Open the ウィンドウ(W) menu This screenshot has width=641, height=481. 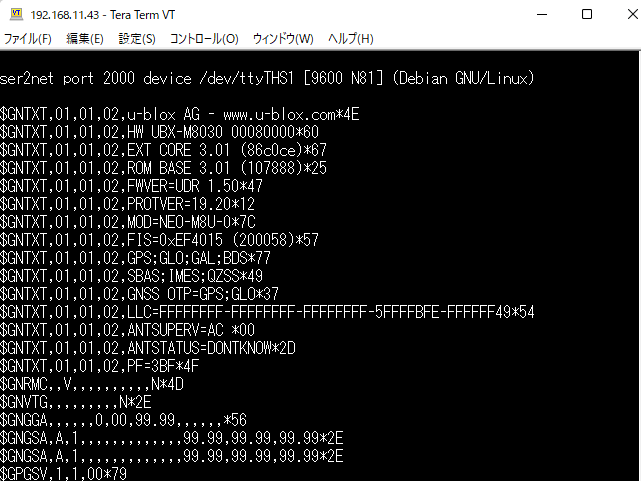tap(283, 39)
